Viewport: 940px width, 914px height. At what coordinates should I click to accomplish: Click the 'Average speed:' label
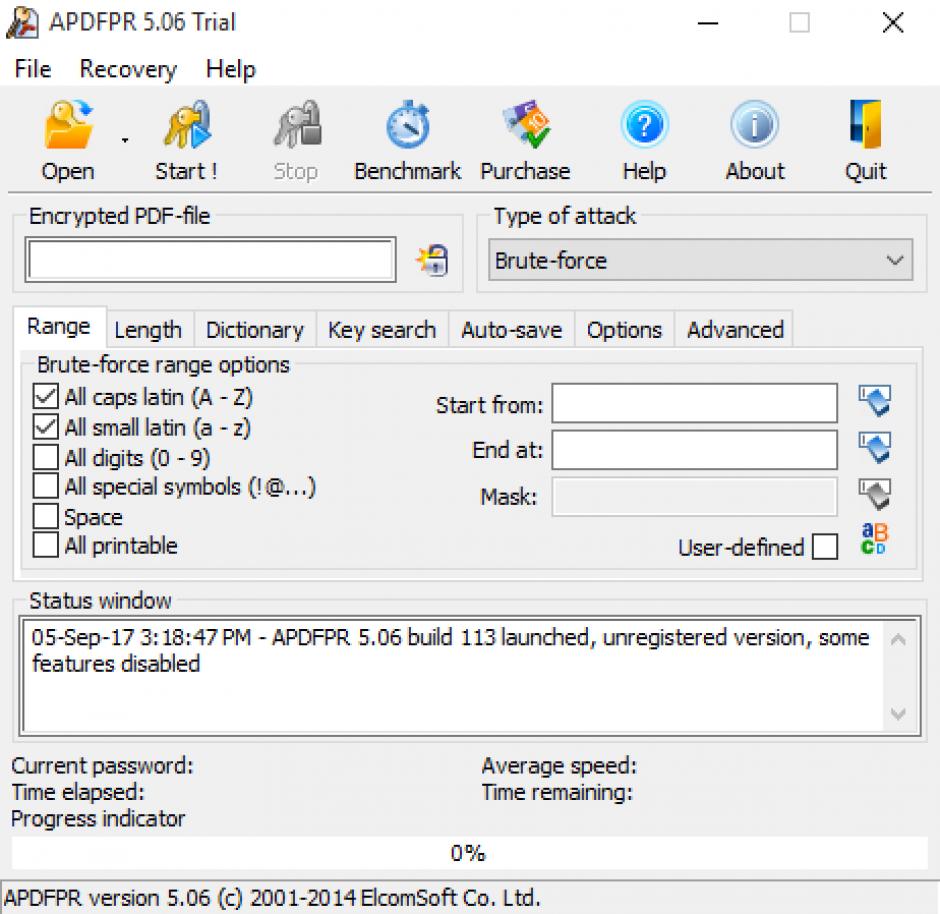pos(559,765)
